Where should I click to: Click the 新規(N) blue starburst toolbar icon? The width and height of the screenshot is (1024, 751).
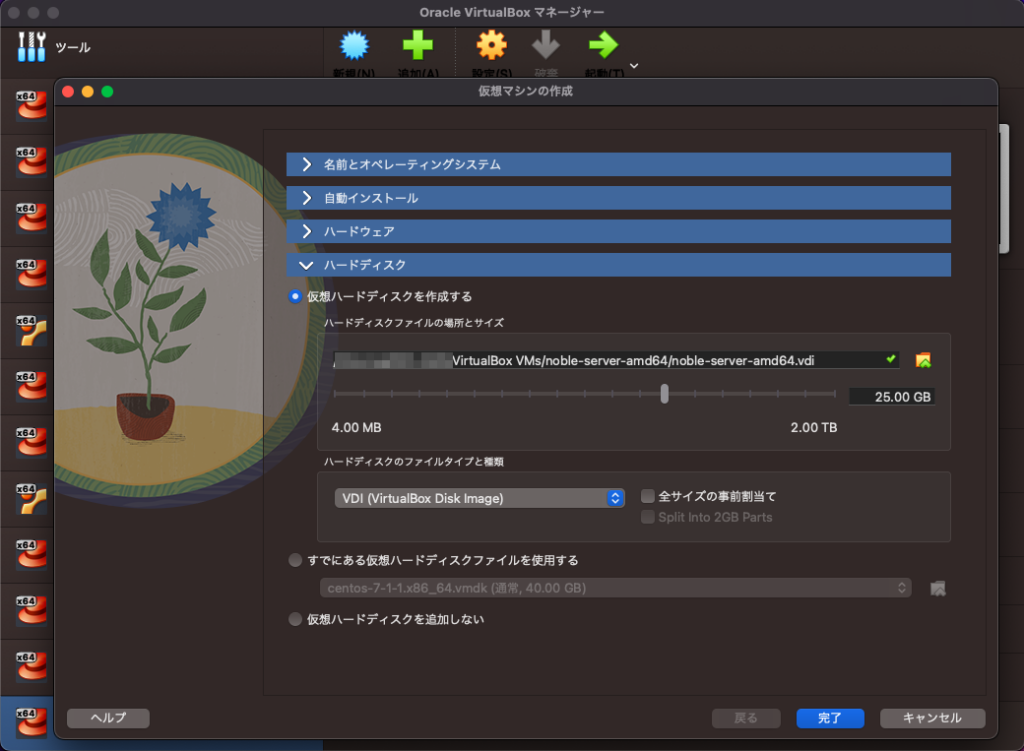tap(355, 46)
